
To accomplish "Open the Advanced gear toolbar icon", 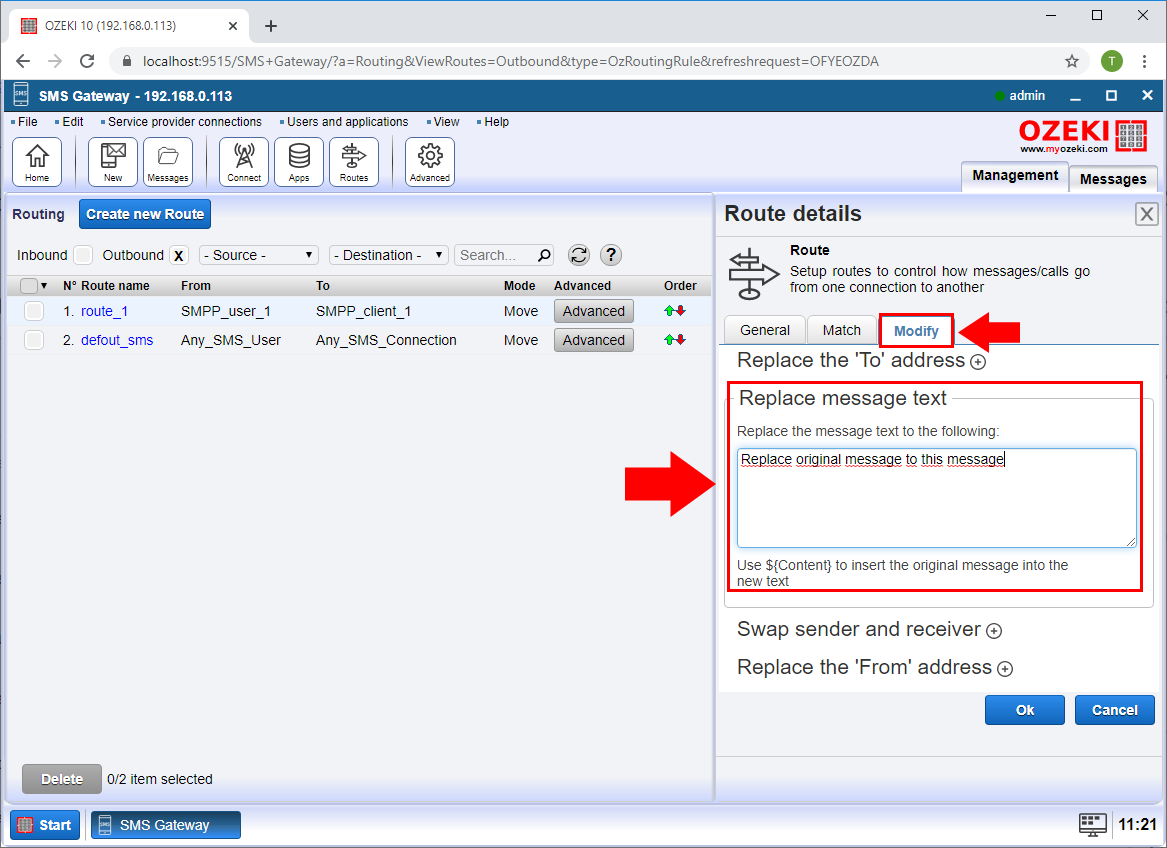I will 430,162.
